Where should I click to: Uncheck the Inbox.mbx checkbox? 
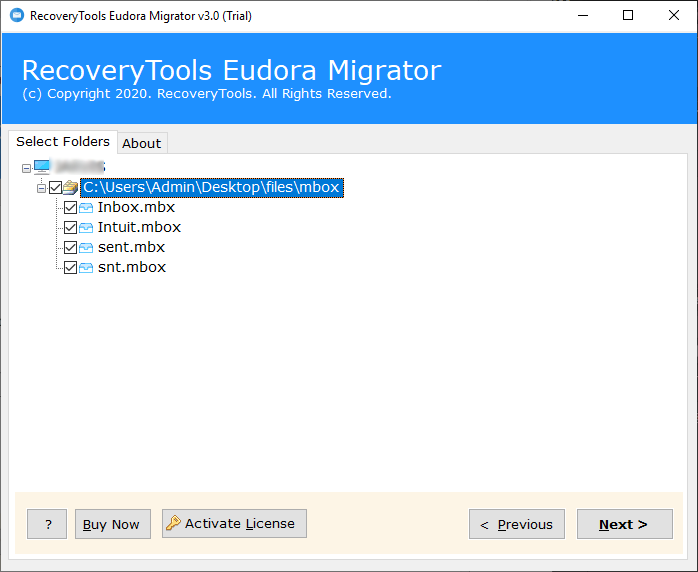click(x=70, y=207)
